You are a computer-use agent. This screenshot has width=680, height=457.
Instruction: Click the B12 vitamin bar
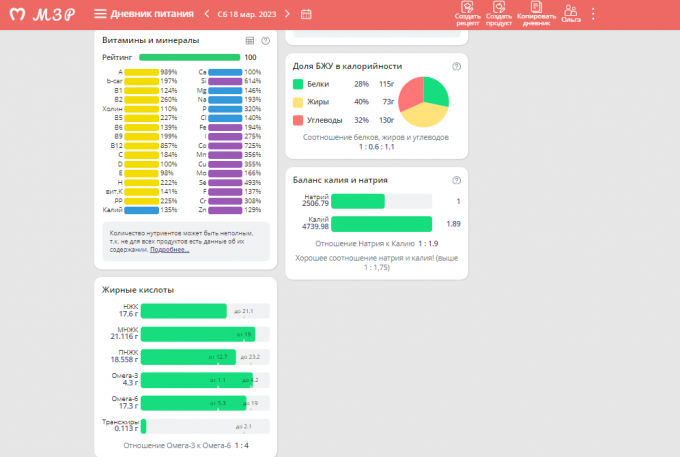[142, 146]
